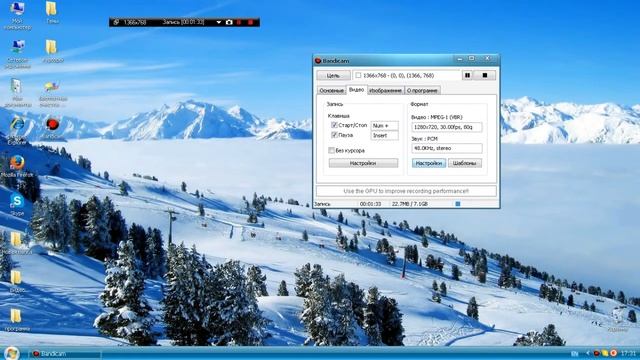Viewport: 640px width, 360px height.
Task: Toggle the checkbox beside 1366x768 target text
Action: 358,76
